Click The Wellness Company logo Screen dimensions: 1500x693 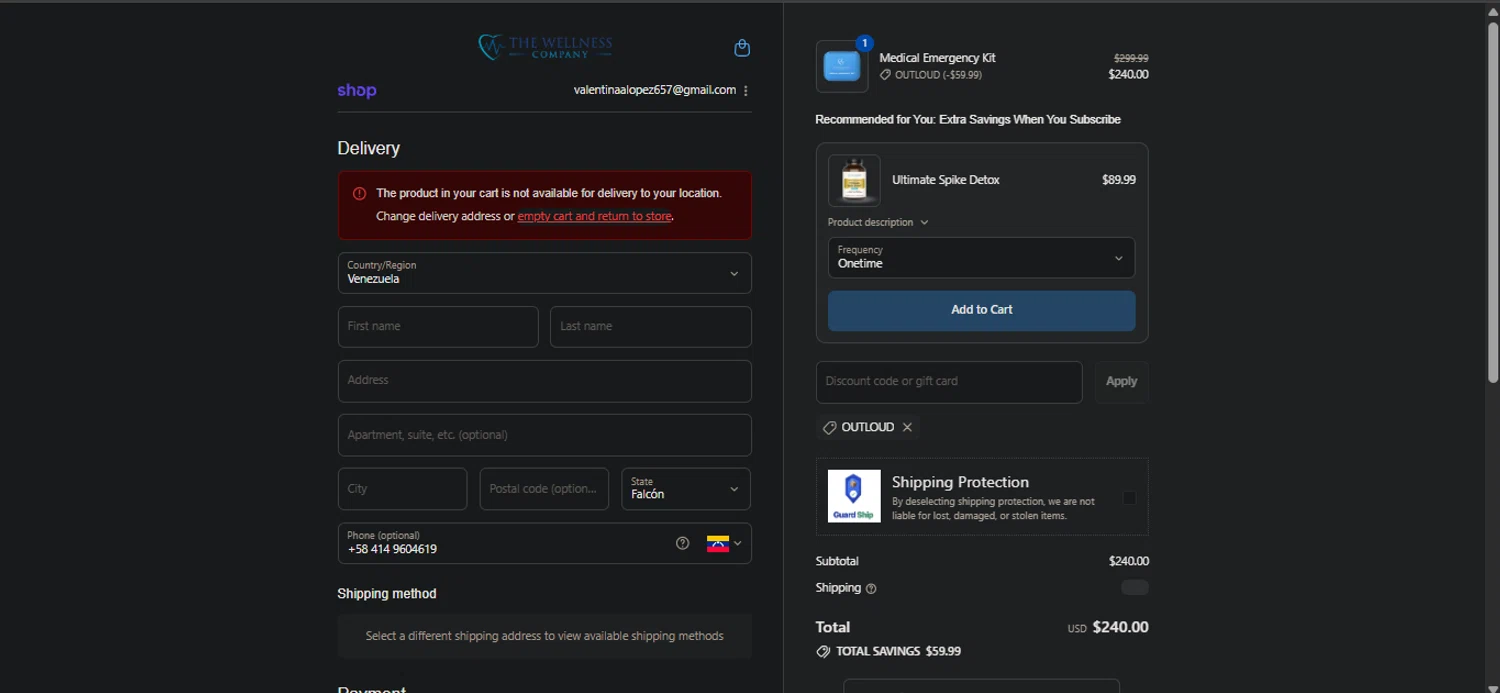click(545, 46)
